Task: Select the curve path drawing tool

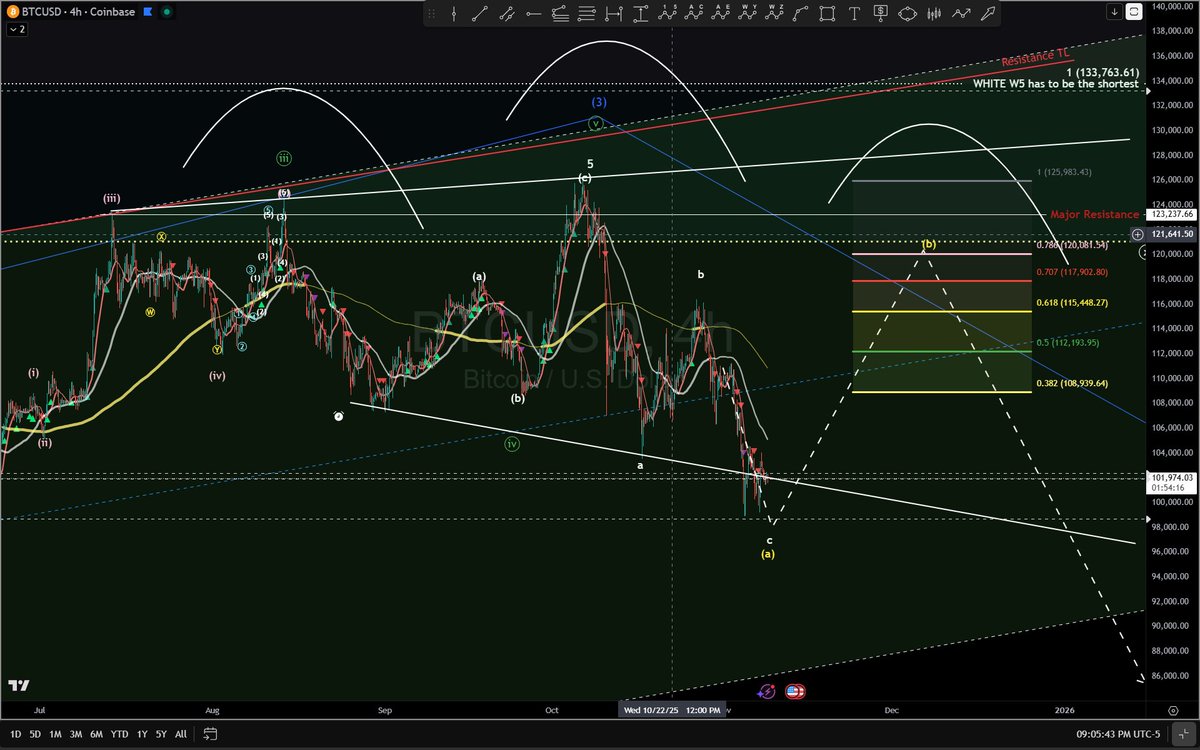Action: [801, 14]
